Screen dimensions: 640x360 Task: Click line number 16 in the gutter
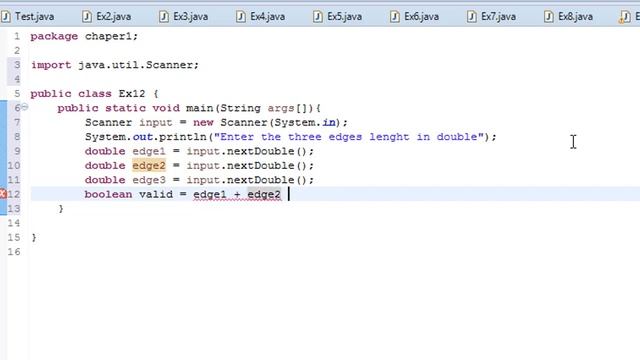tap(13, 251)
